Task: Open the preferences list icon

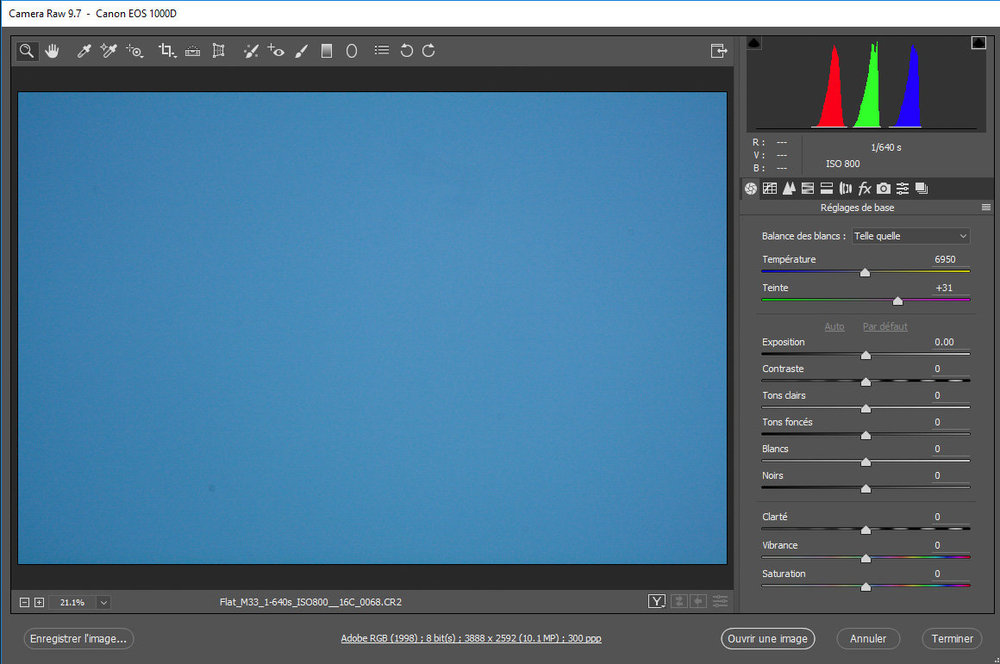Action: 381,50
